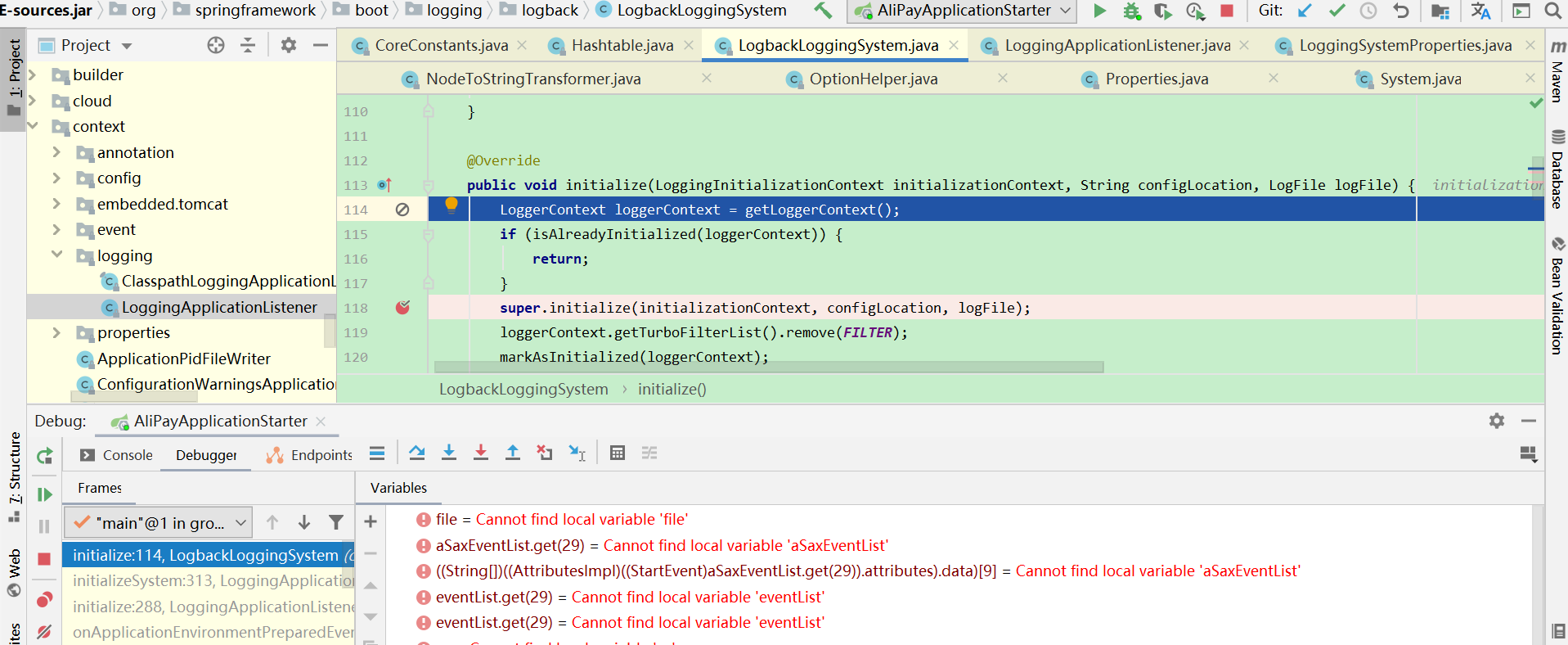
Task: Select frame initializeSystem:313
Action: point(209,580)
